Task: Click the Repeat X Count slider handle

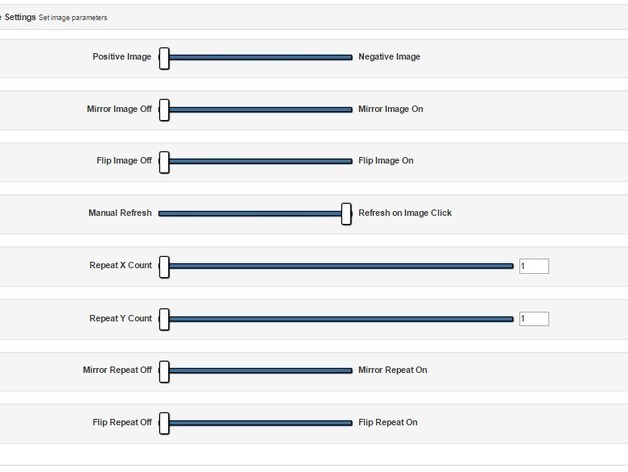Action: pos(164,266)
